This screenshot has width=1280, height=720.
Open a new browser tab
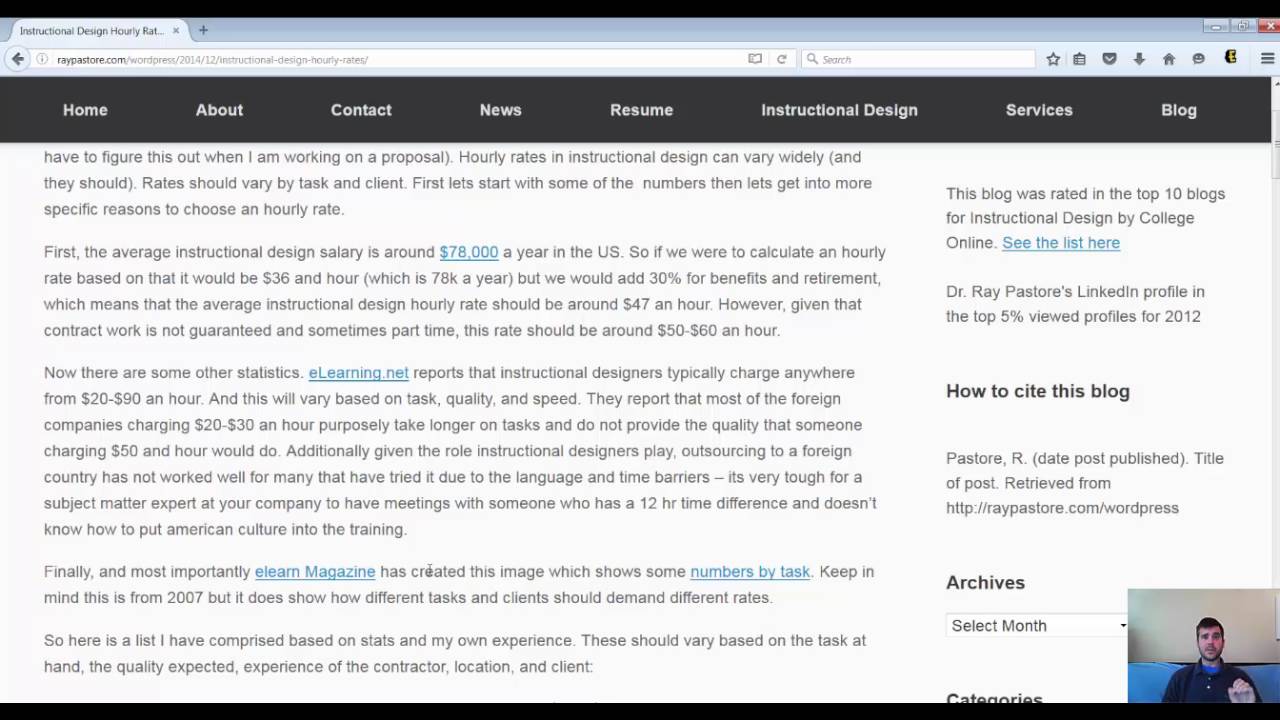tap(203, 30)
